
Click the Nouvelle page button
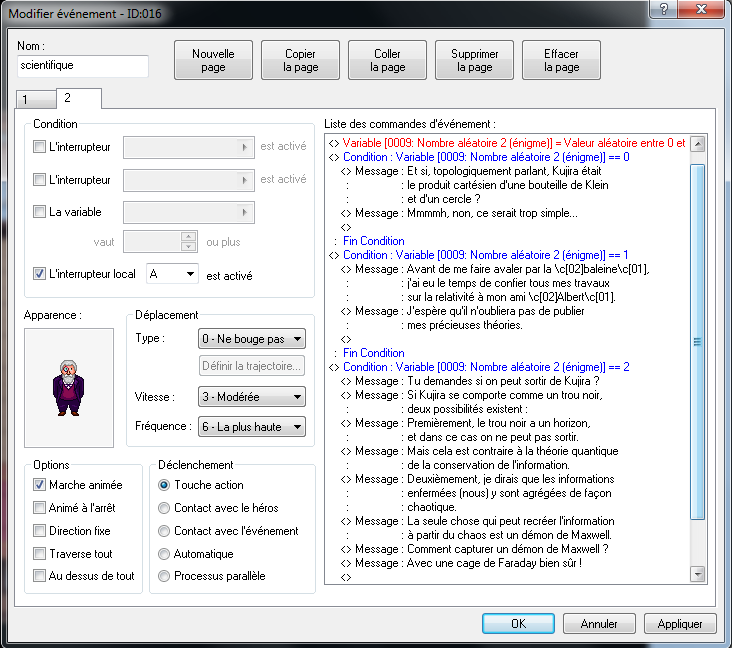(x=213, y=60)
